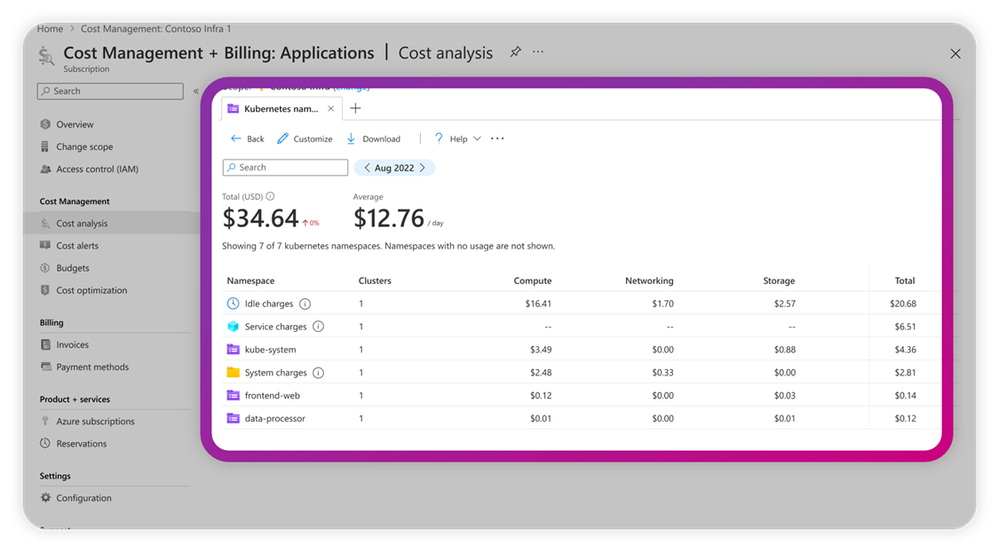This screenshot has width=999, height=552.
Task: Pin the Cost analysis blade
Action: (x=515, y=52)
